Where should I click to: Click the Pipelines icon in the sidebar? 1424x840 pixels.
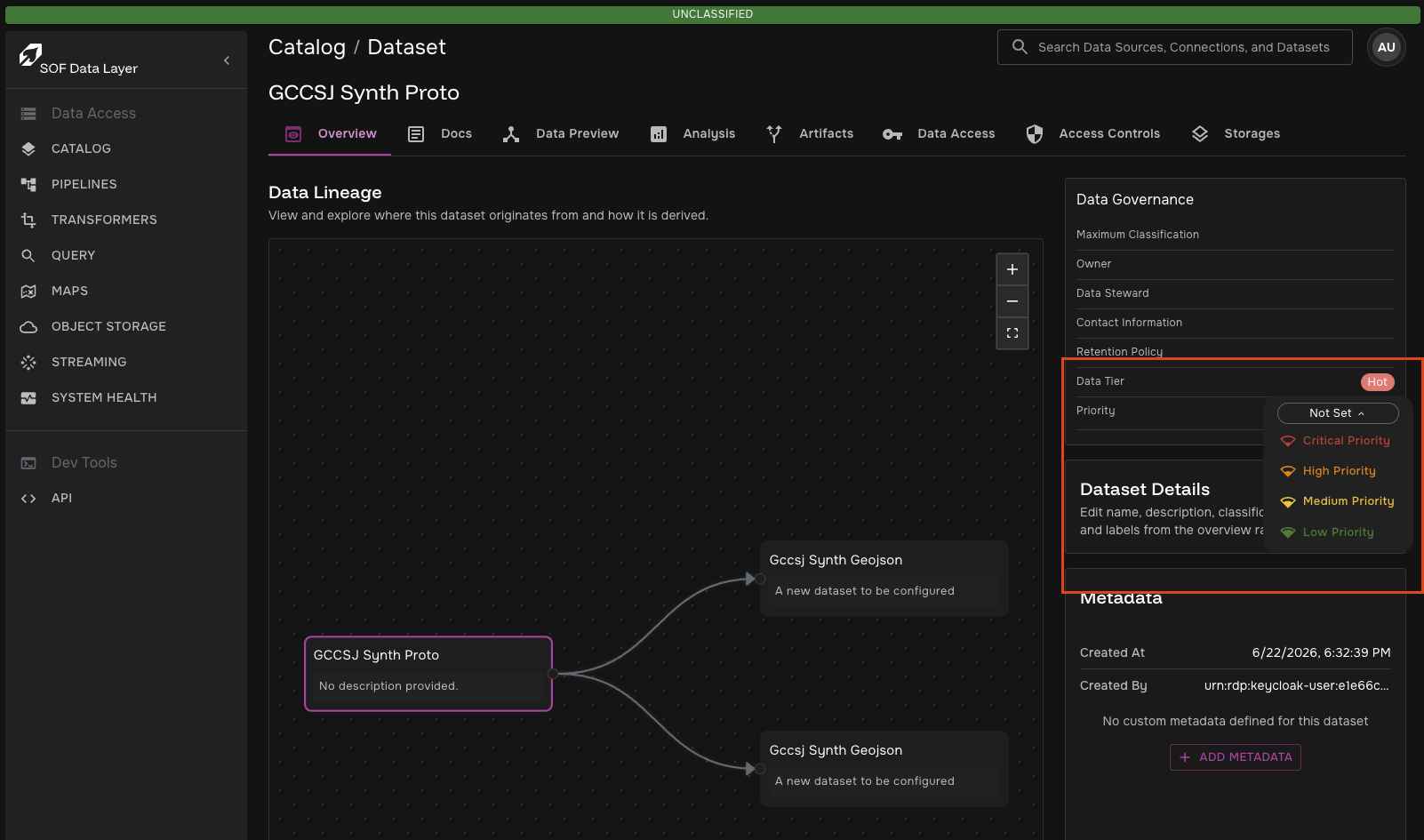28,185
